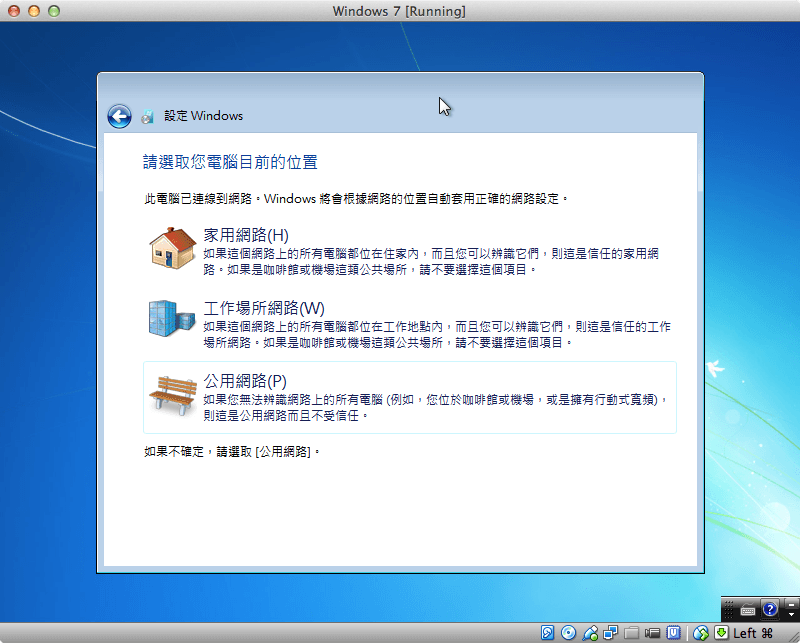800x643 pixels.
Task: Click the blue back arrow button
Action: [119, 115]
